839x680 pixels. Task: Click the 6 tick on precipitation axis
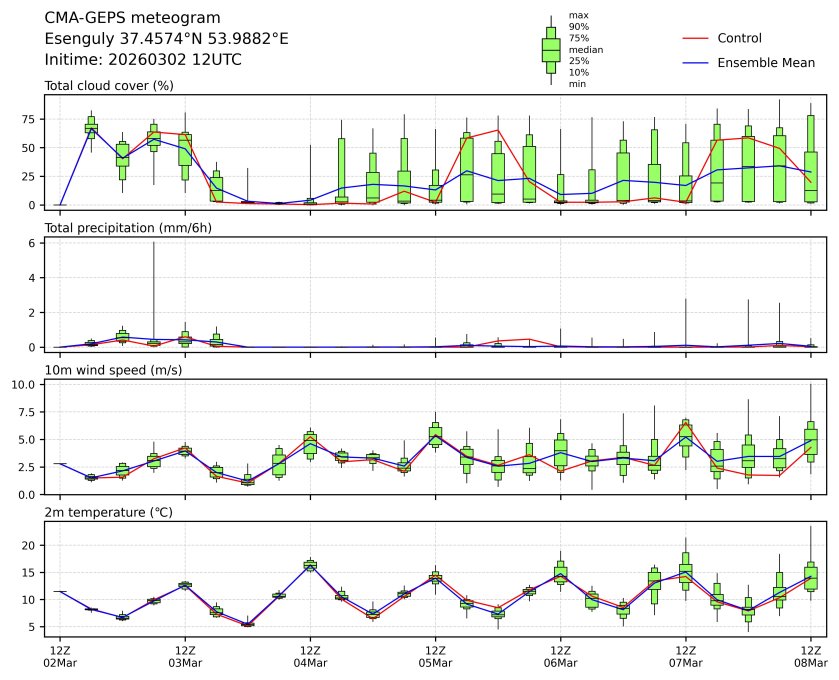pos(32,243)
